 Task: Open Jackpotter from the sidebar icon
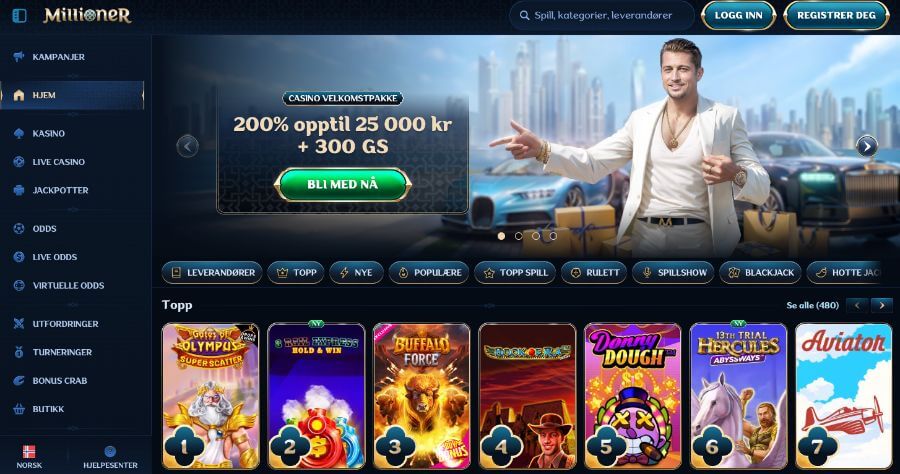(x=19, y=190)
